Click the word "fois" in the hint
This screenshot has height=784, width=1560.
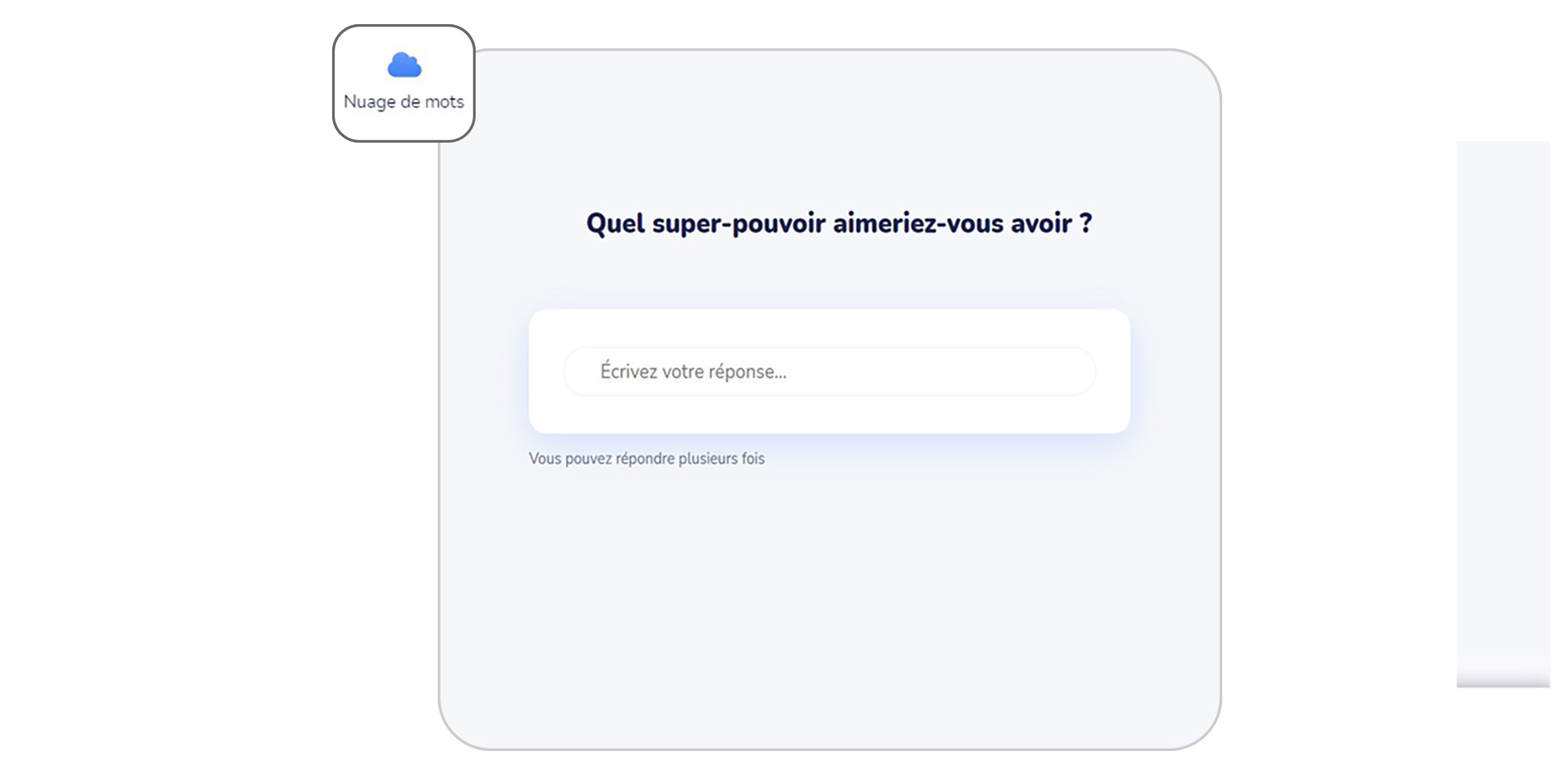[753, 458]
